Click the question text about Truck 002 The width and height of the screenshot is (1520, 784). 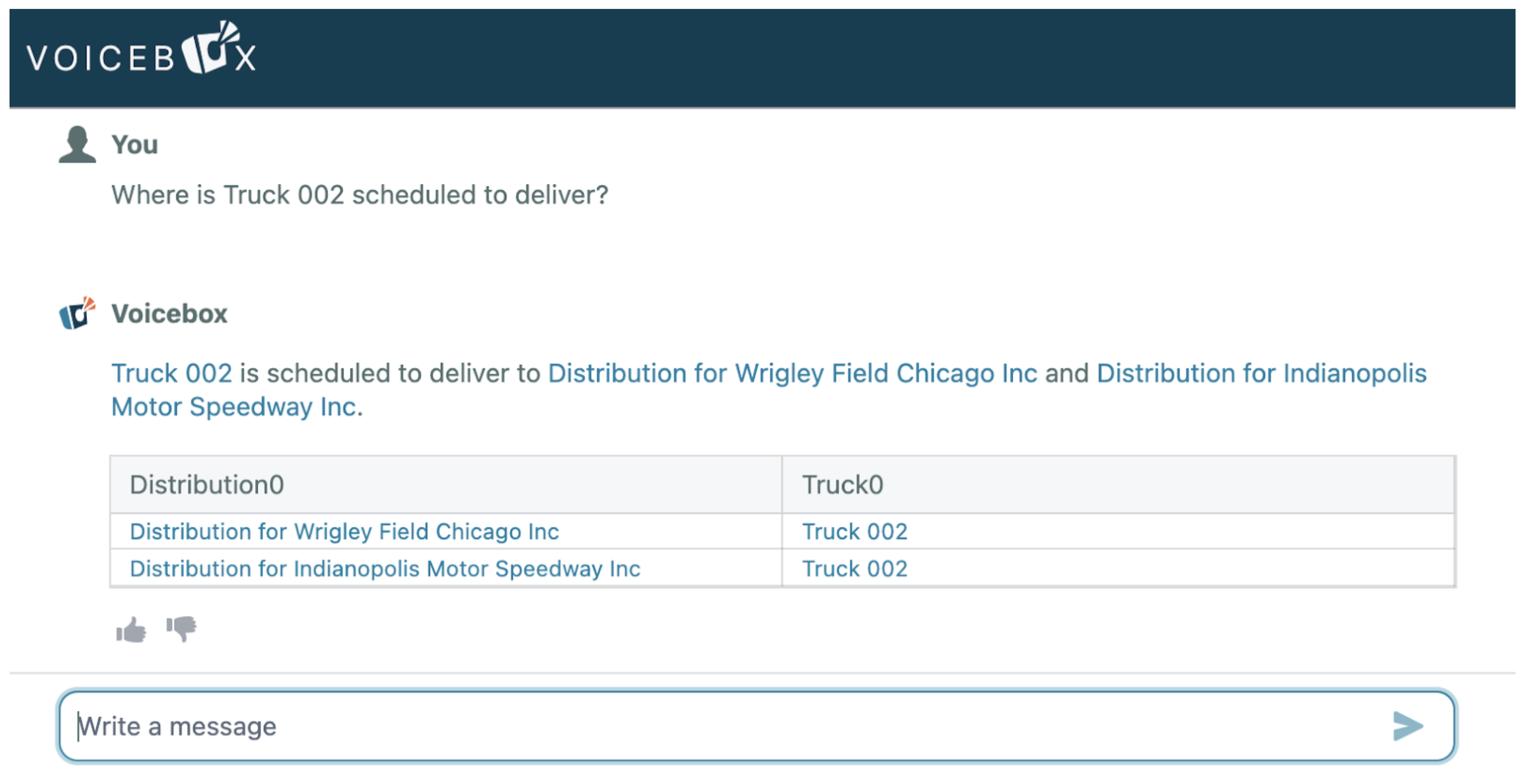click(360, 195)
